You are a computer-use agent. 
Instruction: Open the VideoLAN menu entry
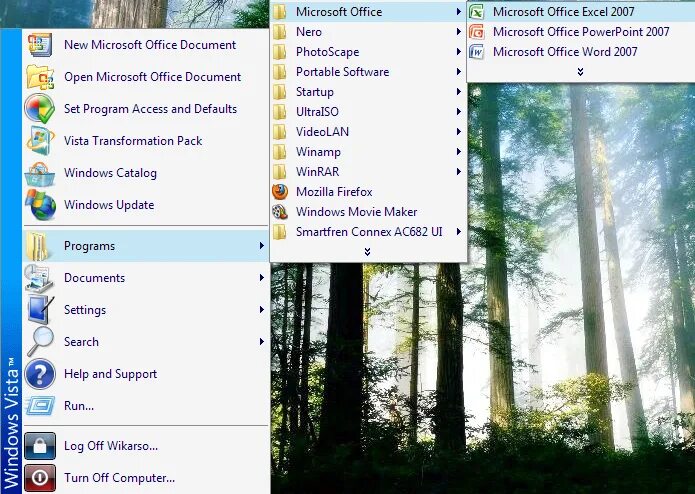coord(368,132)
